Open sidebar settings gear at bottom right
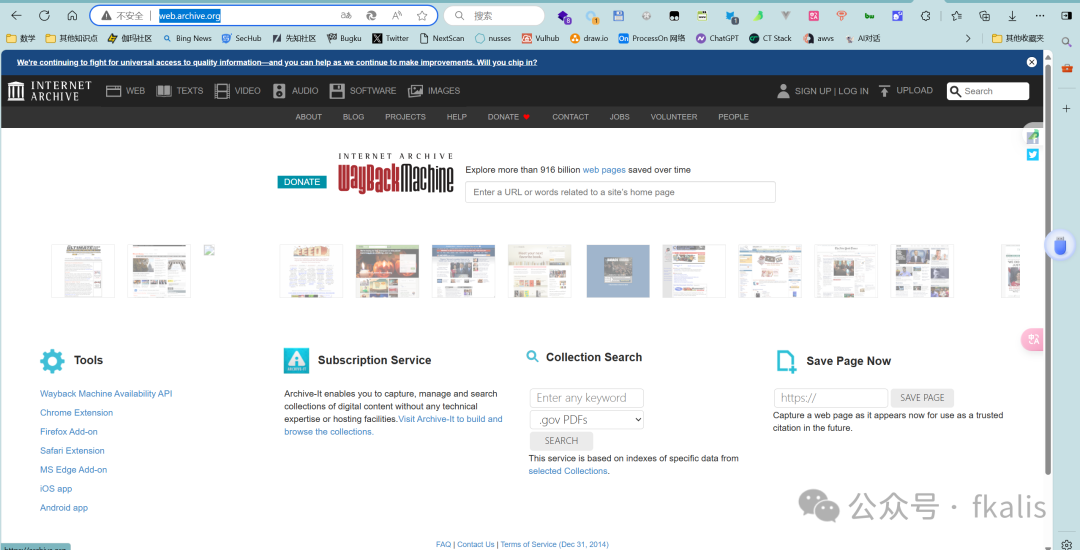The image size is (1080, 550). click(x=1066, y=544)
